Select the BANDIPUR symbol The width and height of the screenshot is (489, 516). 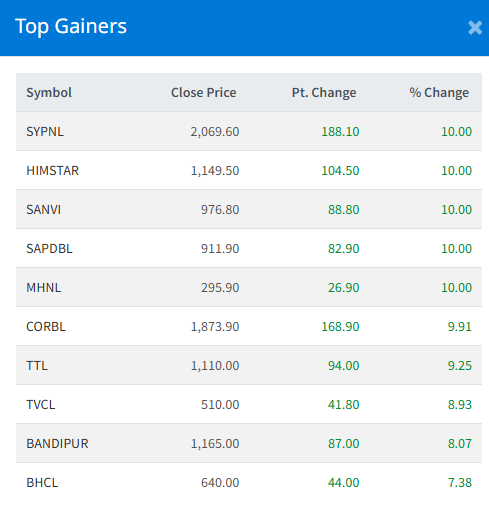[x=57, y=443]
